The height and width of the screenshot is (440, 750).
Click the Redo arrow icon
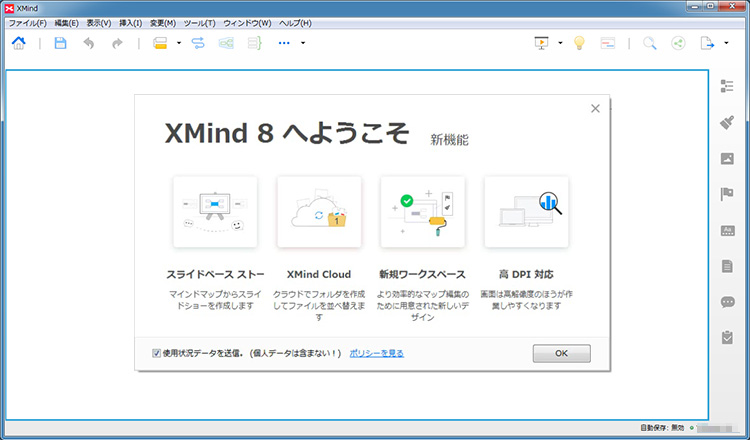point(117,44)
